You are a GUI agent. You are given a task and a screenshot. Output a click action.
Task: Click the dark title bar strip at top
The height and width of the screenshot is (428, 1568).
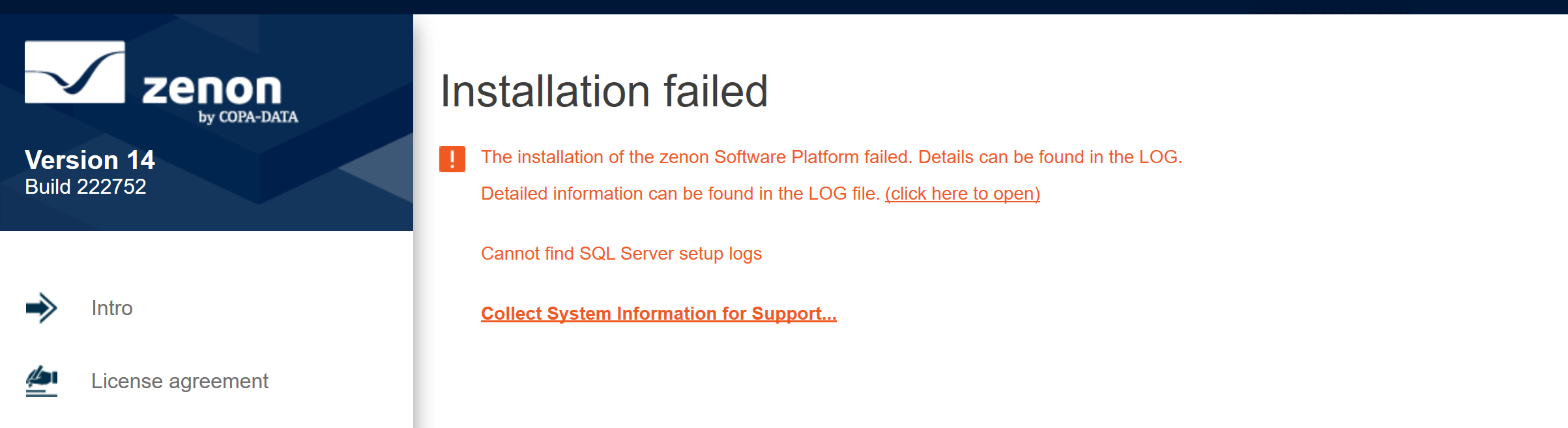[x=782, y=7]
